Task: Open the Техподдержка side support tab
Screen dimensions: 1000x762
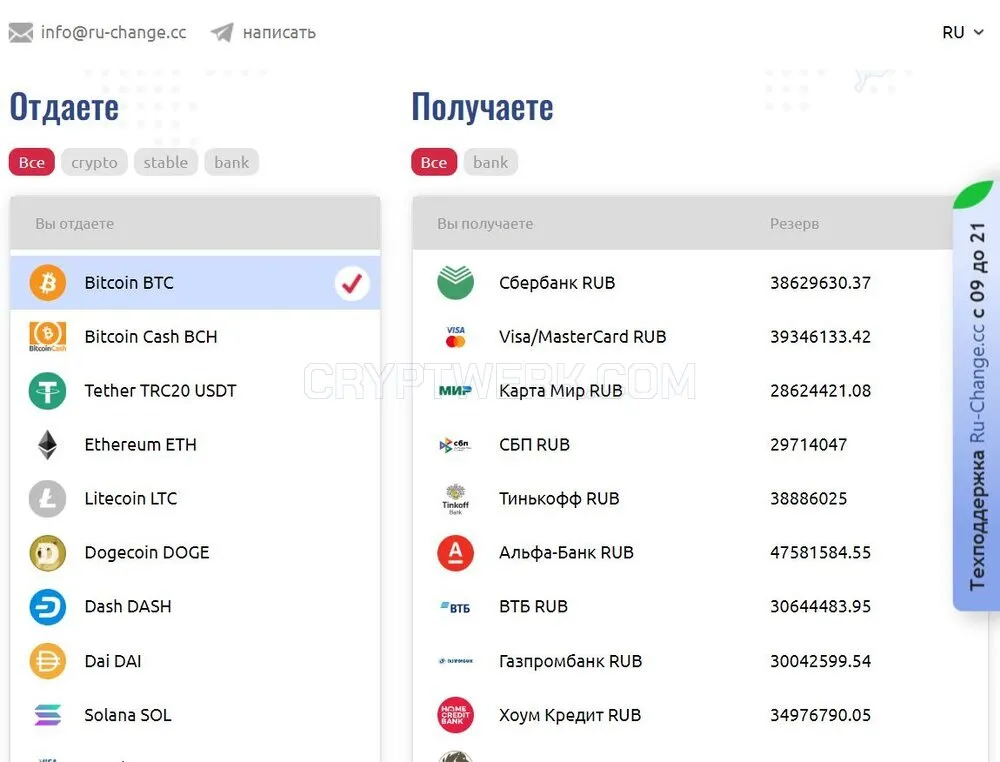Action: click(x=976, y=395)
